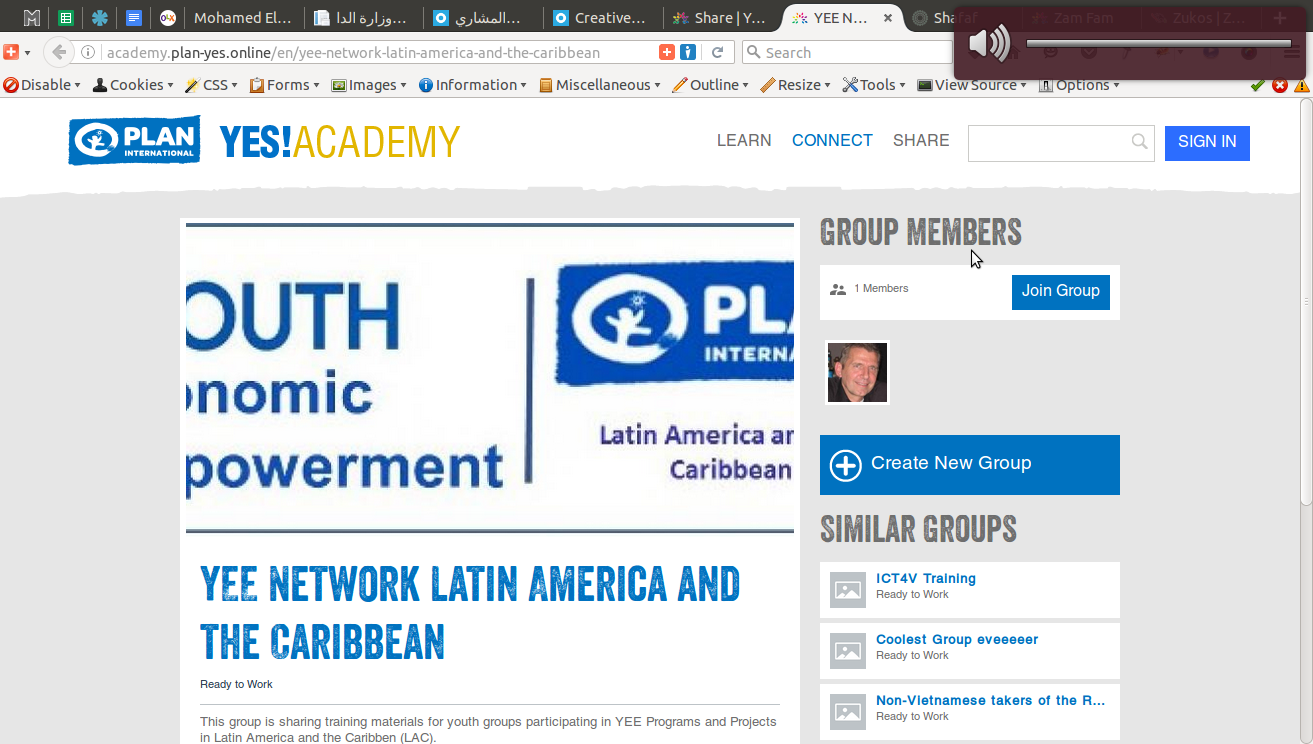Viewport: 1313px width, 744px height.
Task: Click the plus icon on Create New Group
Action: click(x=846, y=465)
